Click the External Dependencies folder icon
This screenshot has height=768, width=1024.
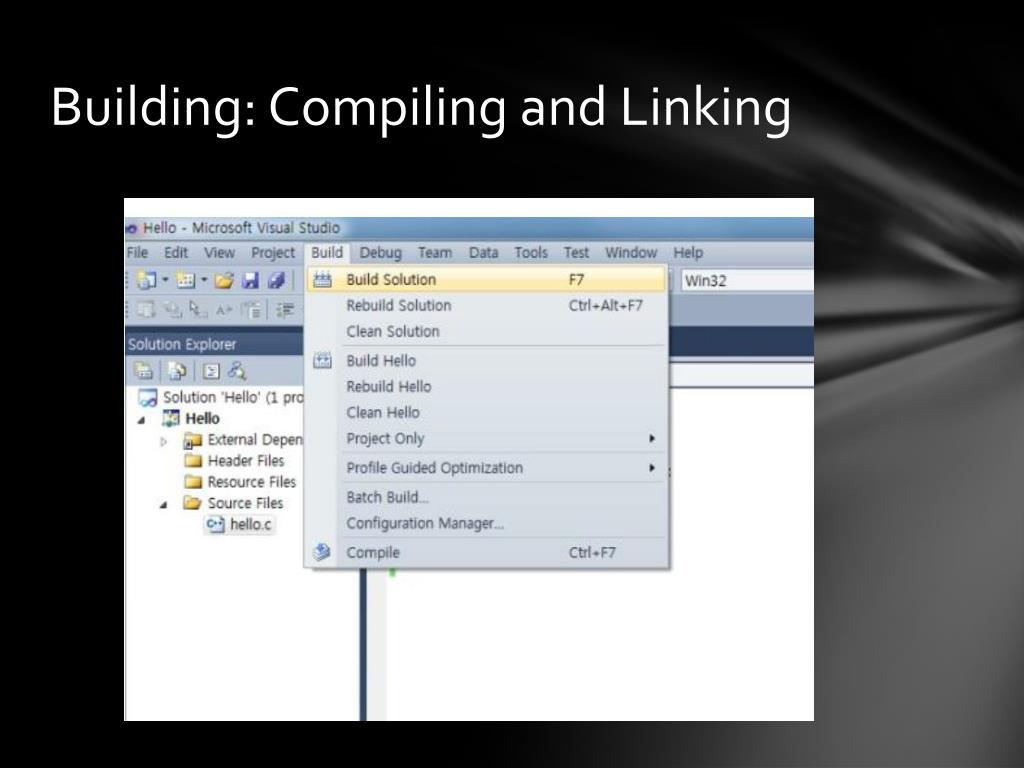[193, 440]
